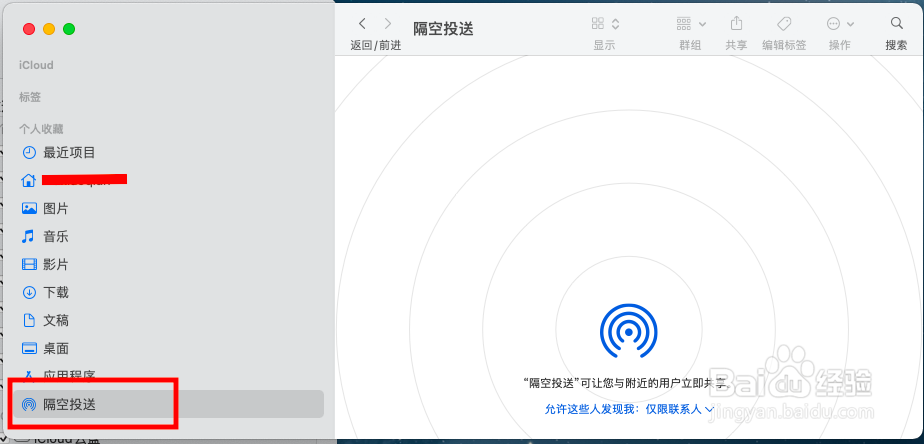Zoom window with green button
924x444 pixels.
coord(69,29)
